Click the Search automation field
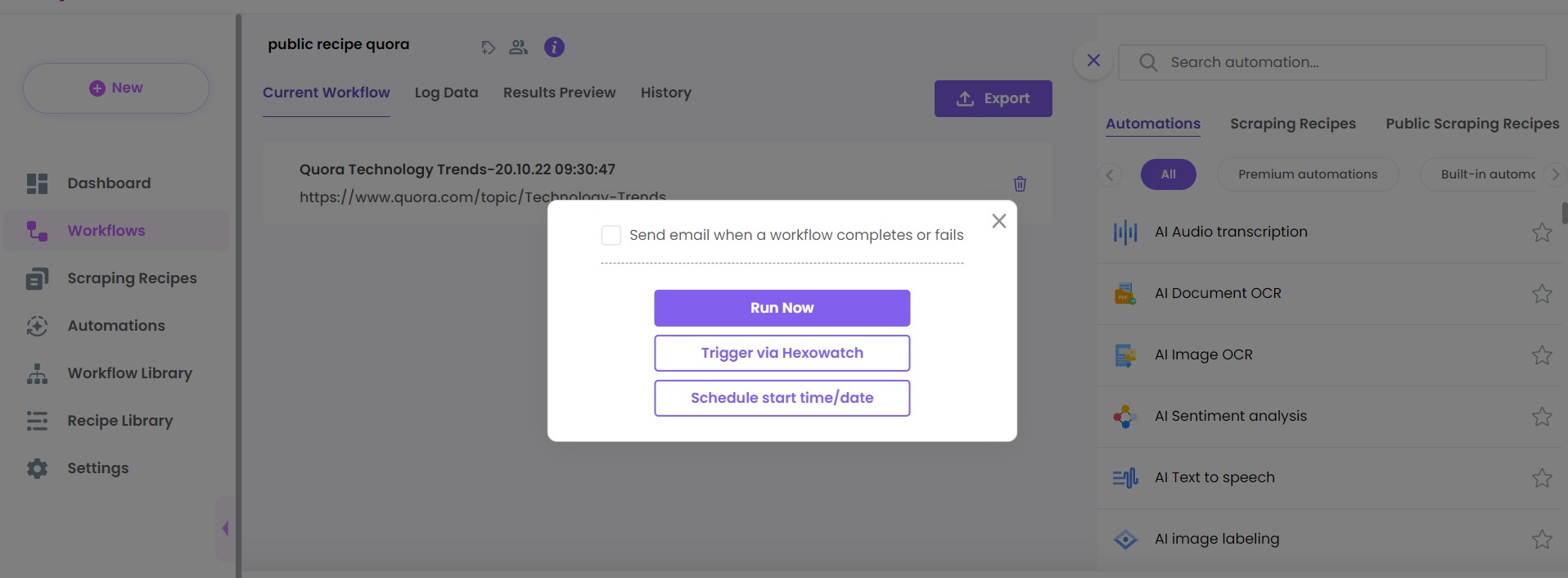The image size is (1568, 578). pyautogui.click(x=1332, y=62)
